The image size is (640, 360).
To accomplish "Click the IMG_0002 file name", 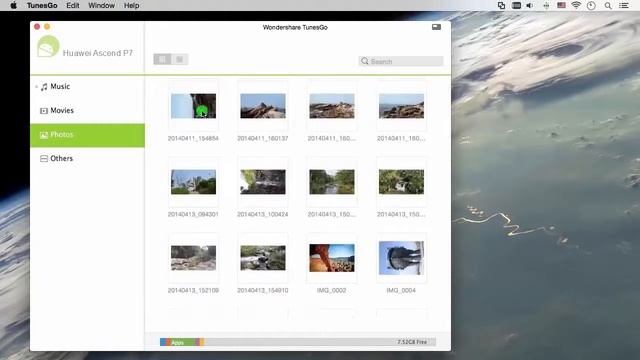I will pyautogui.click(x=331, y=290).
